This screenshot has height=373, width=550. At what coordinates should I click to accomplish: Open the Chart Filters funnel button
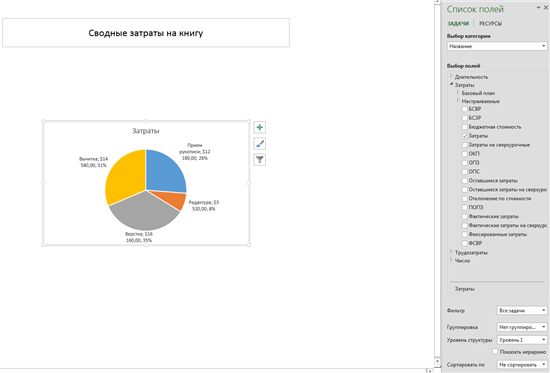260,160
